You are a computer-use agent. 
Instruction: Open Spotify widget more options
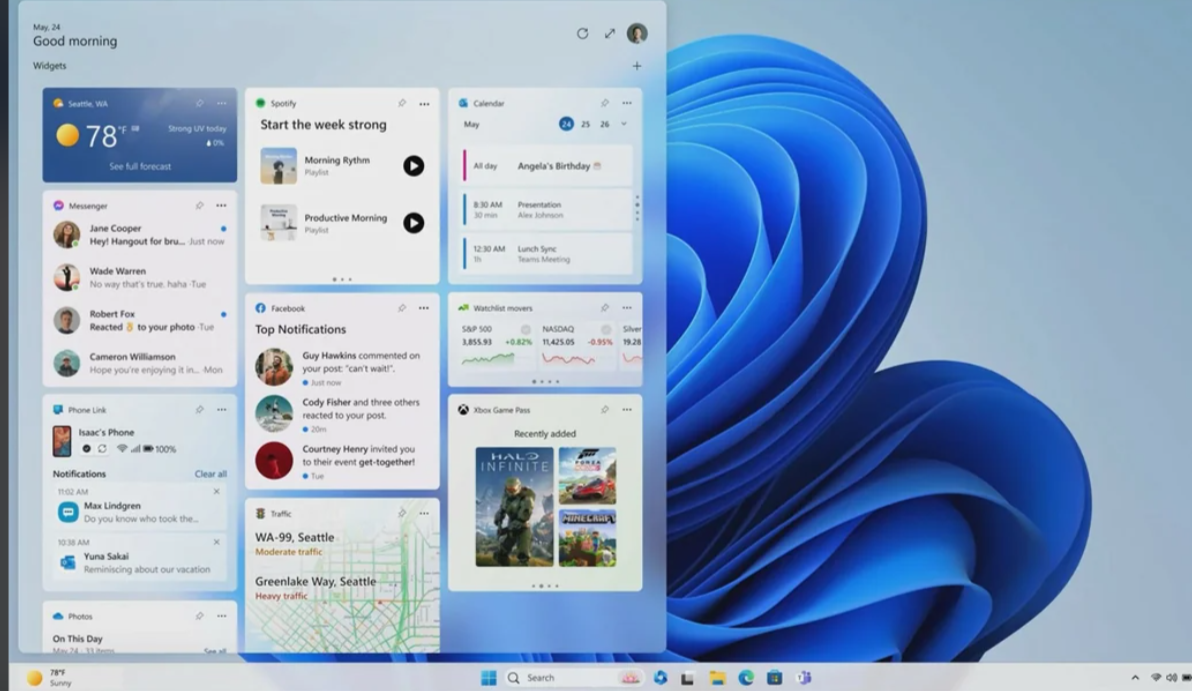point(424,104)
